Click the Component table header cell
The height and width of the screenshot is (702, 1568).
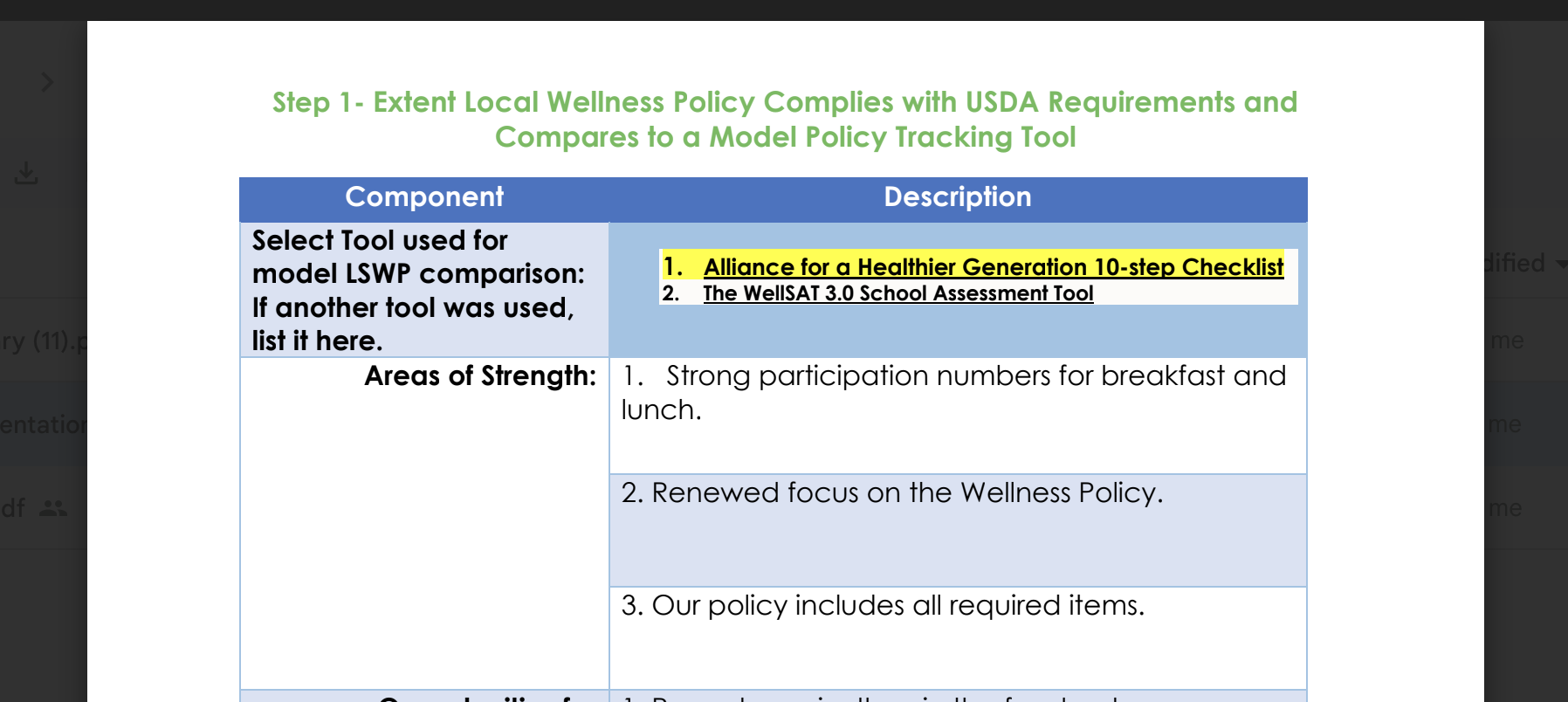424,197
